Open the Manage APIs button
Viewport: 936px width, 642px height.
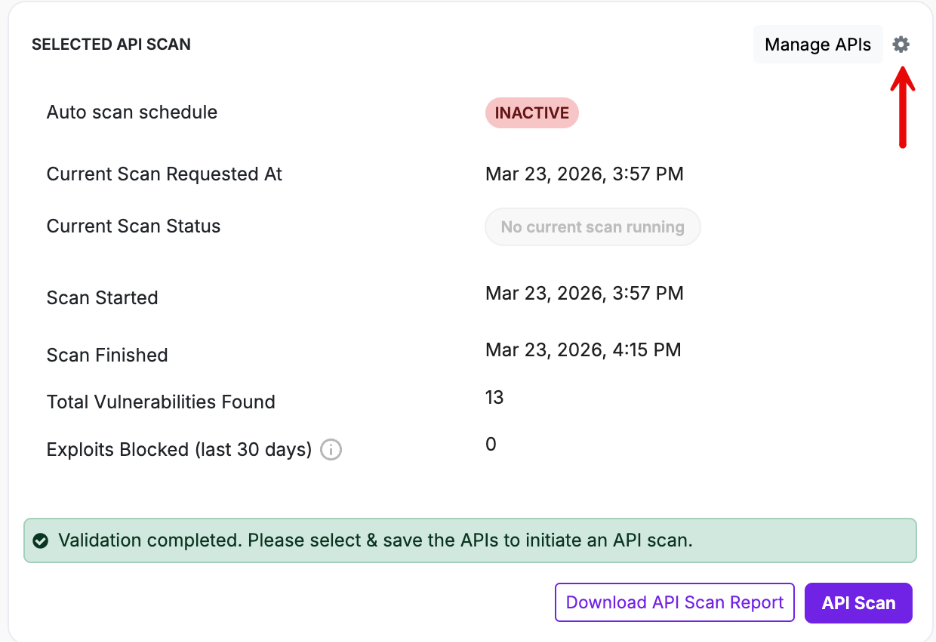pyautogui.click(x=817, y=45)
